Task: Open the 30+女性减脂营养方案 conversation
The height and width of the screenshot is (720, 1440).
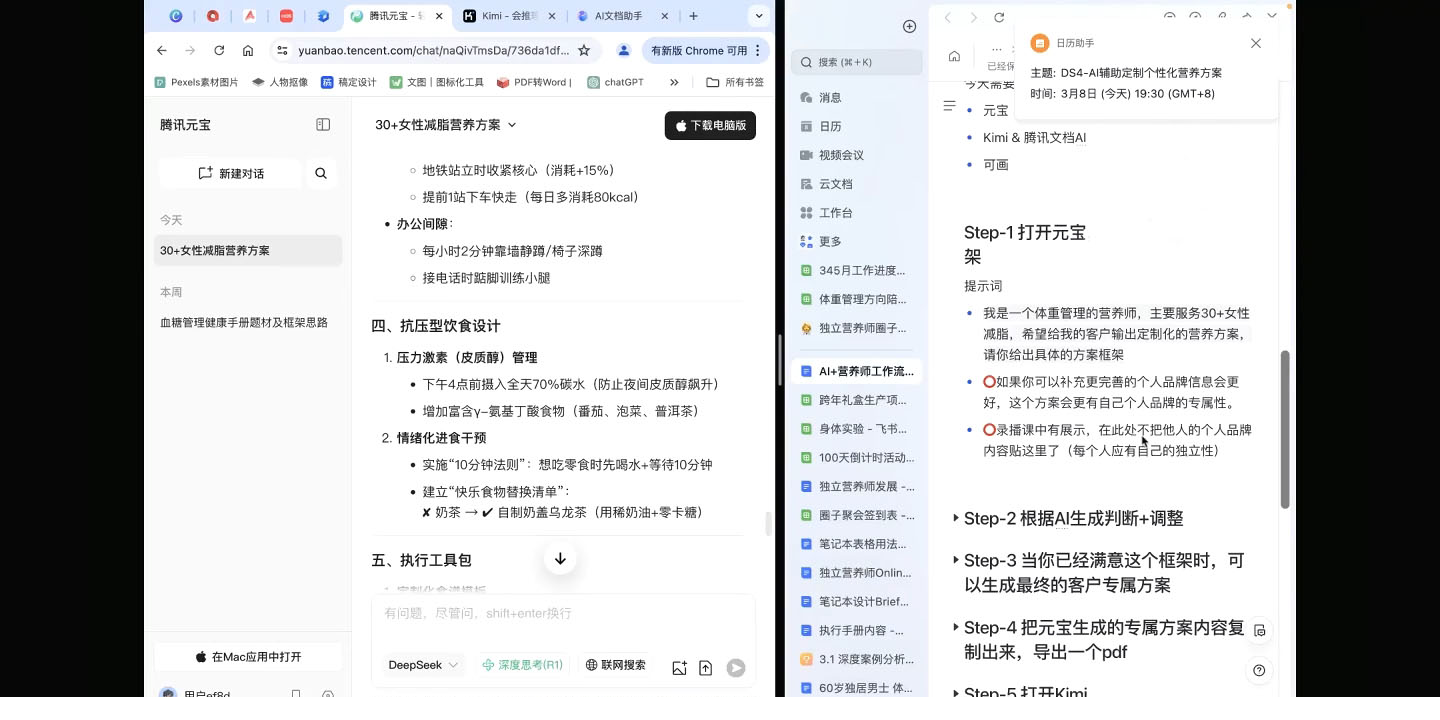Action: click(x=248, y=251)
